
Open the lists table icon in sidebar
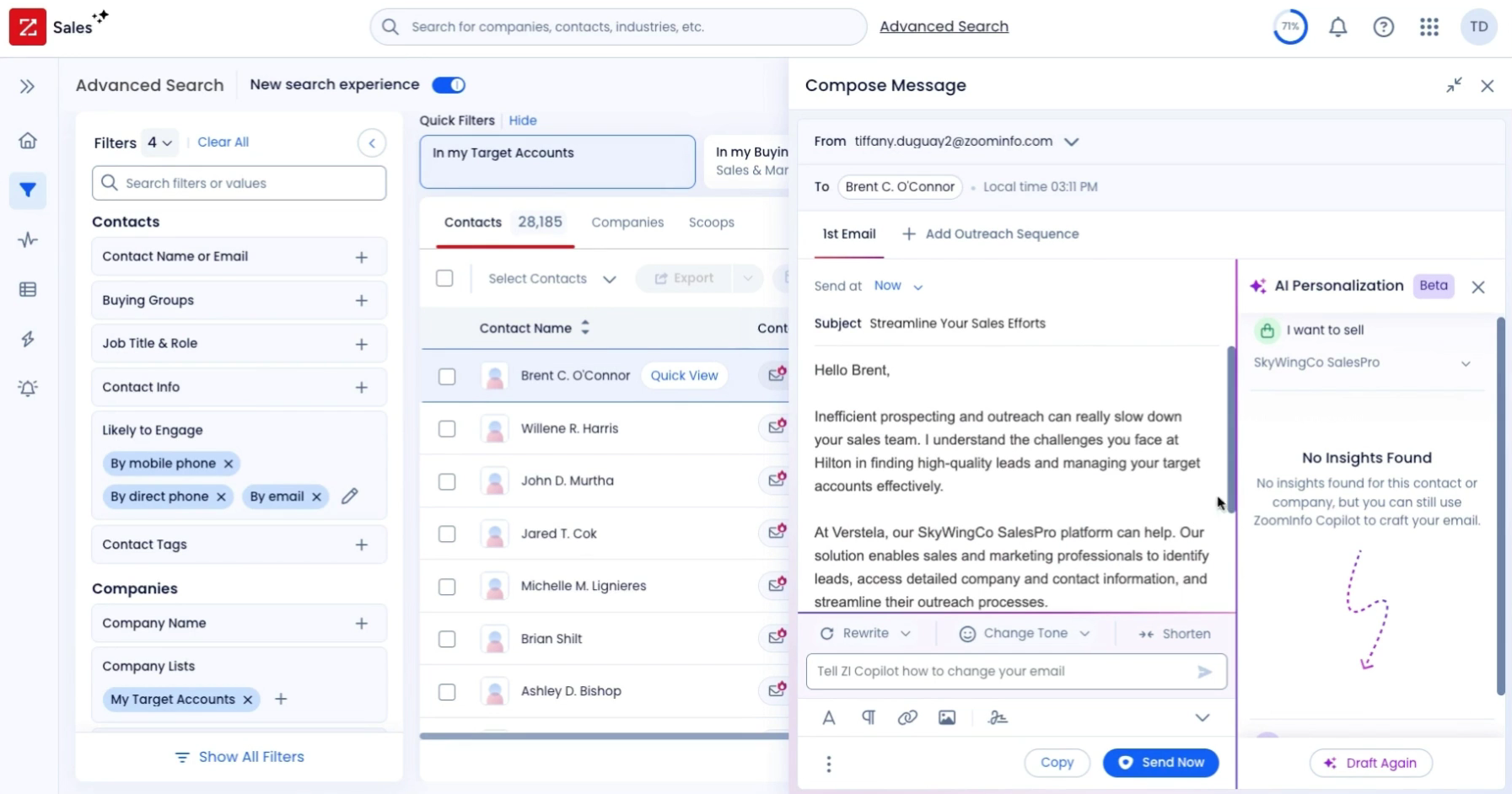tap(28, 289)
